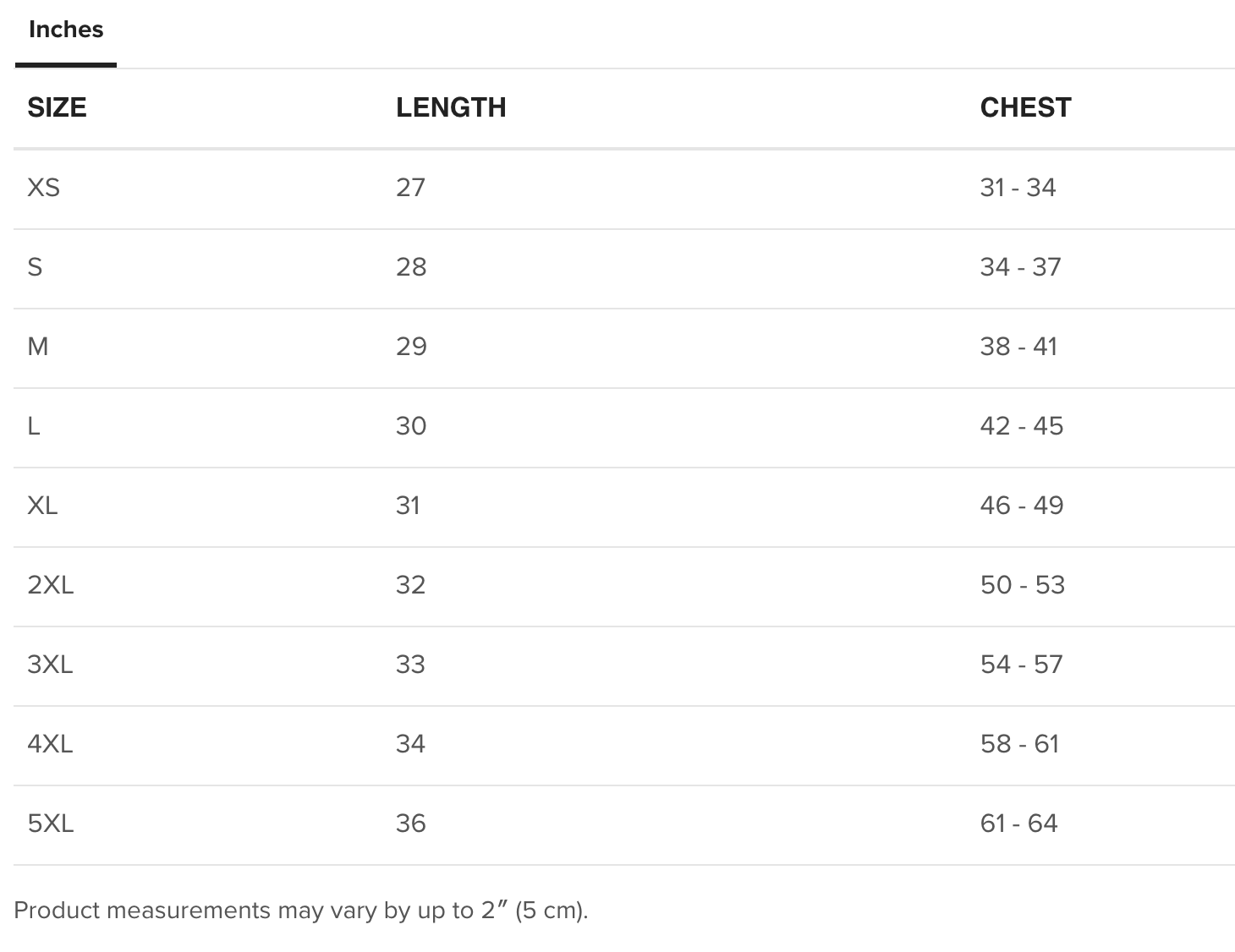Click chest range 50 - 53
This screenshot has width=1235, height=952.
click(x=1023, y=584)
